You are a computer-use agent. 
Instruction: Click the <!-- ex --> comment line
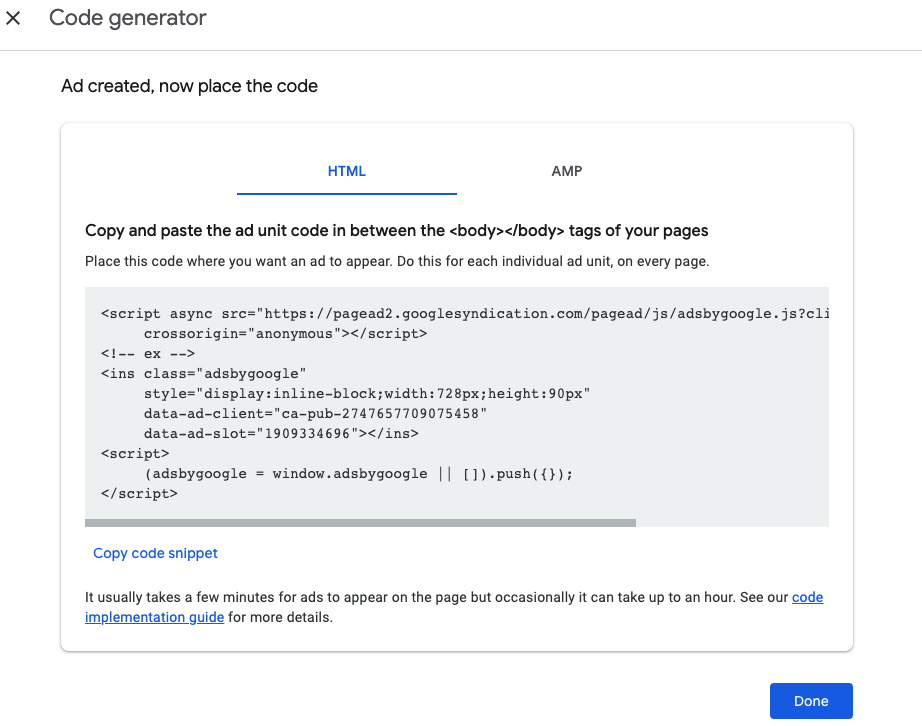coord(147,354)
